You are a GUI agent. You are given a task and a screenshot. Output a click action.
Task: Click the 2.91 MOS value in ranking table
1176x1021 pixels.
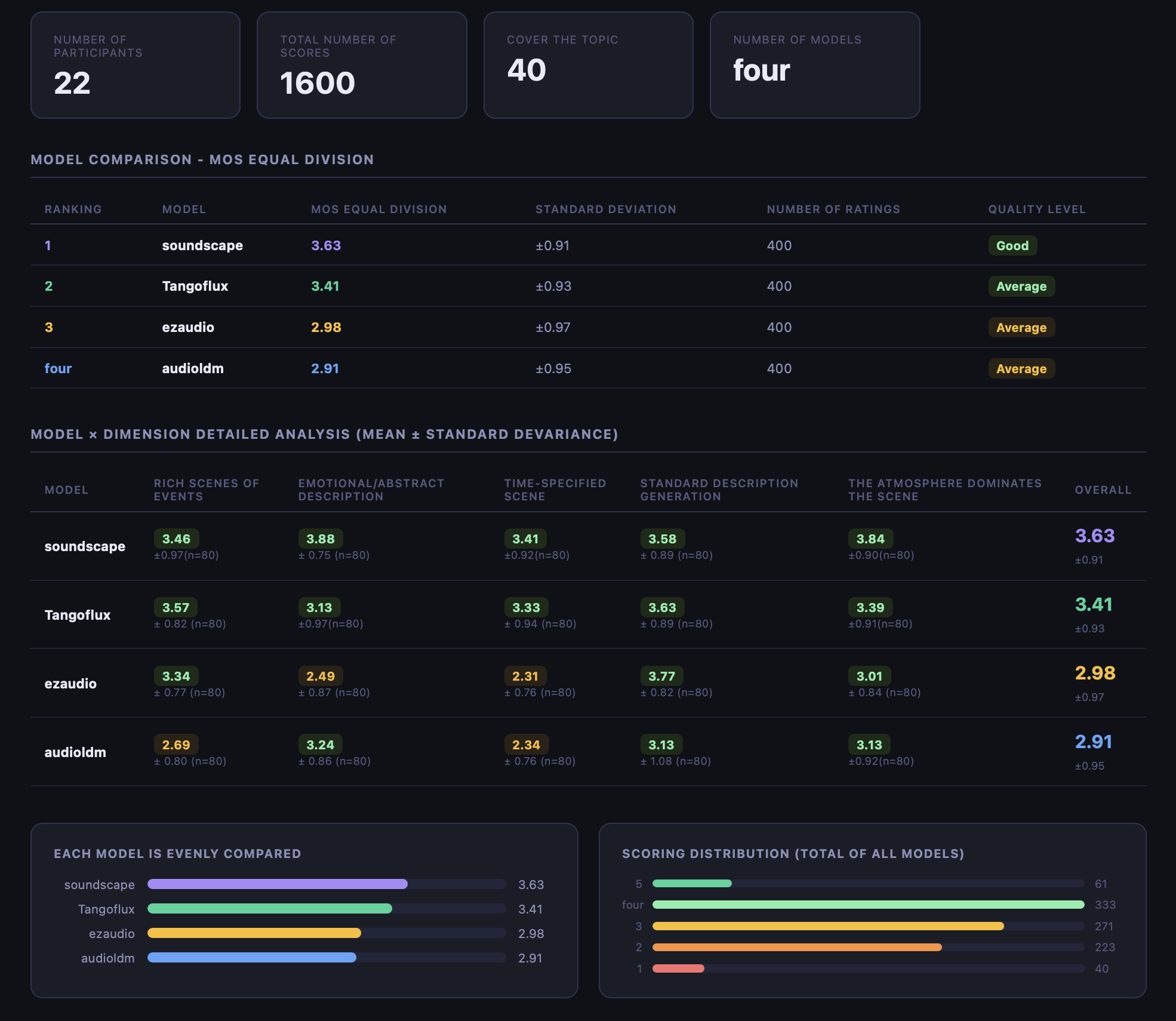[325, 368]
